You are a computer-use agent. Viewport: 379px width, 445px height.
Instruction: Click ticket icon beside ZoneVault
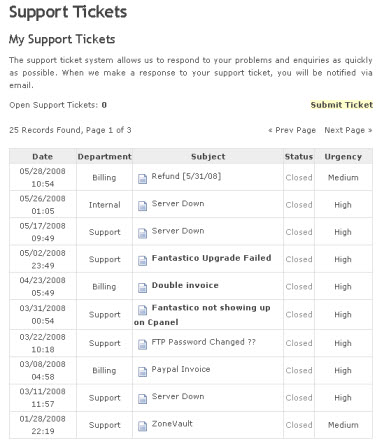click(x=142, y=426)
